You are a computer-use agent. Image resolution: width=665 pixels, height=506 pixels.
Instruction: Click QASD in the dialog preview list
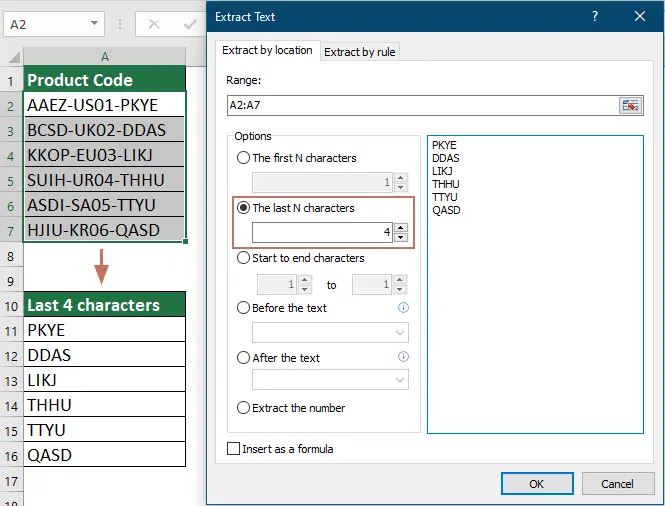[x=446, y=210]
